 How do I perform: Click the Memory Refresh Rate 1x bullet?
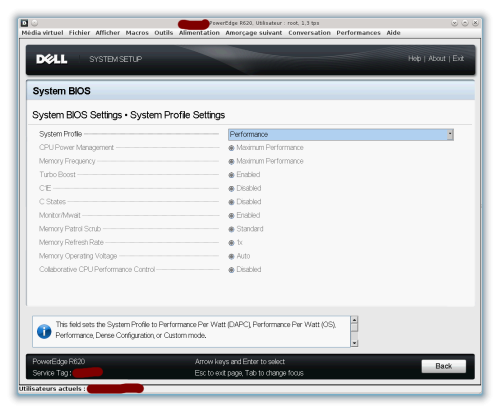[x=231, y=243]
